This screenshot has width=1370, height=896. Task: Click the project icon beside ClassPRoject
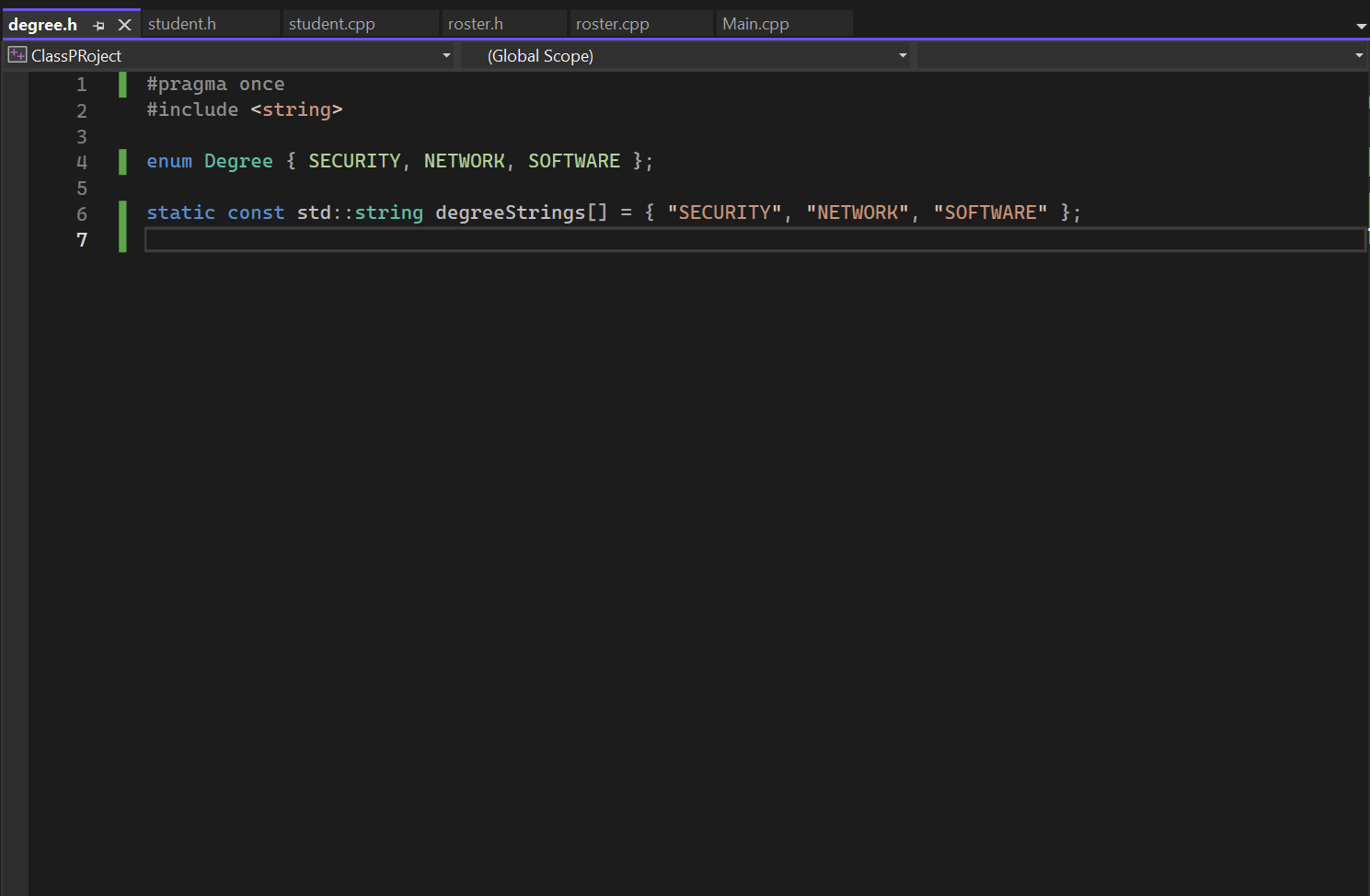[17, 54]
